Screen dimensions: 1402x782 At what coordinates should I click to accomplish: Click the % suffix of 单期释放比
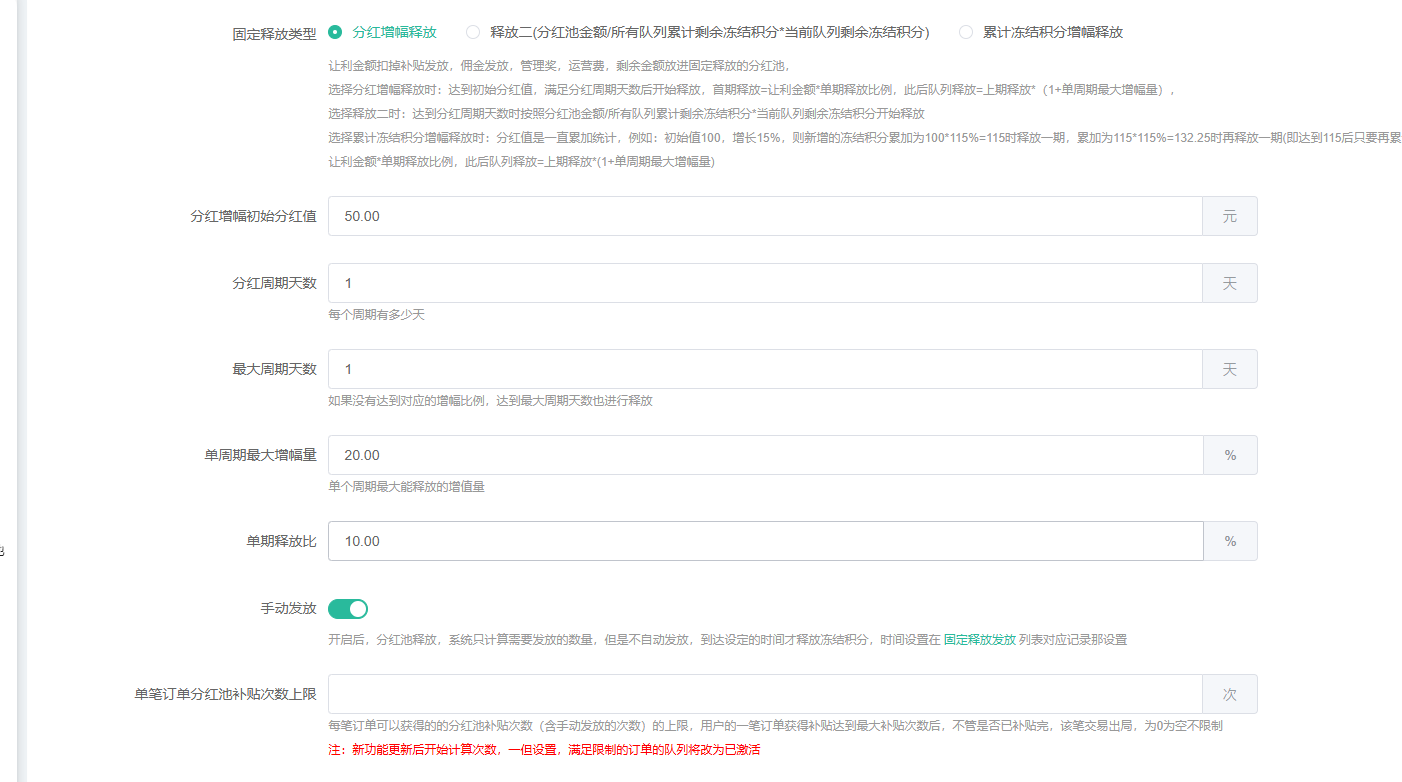coord(1229,541)
